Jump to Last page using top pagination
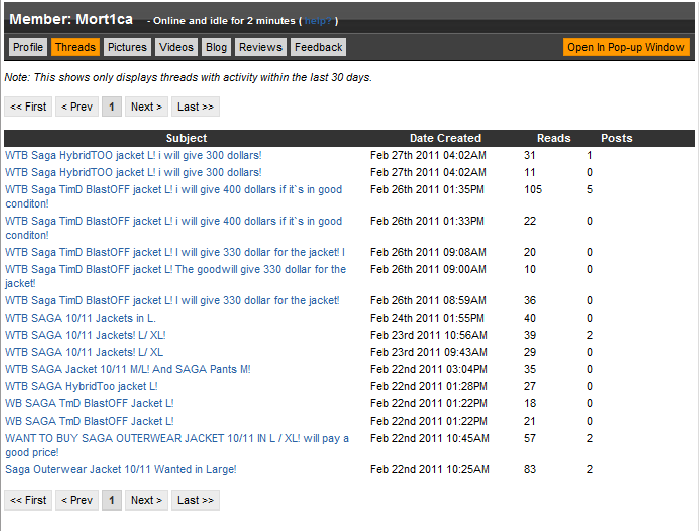The image size is (699, 531). point(195,107)
